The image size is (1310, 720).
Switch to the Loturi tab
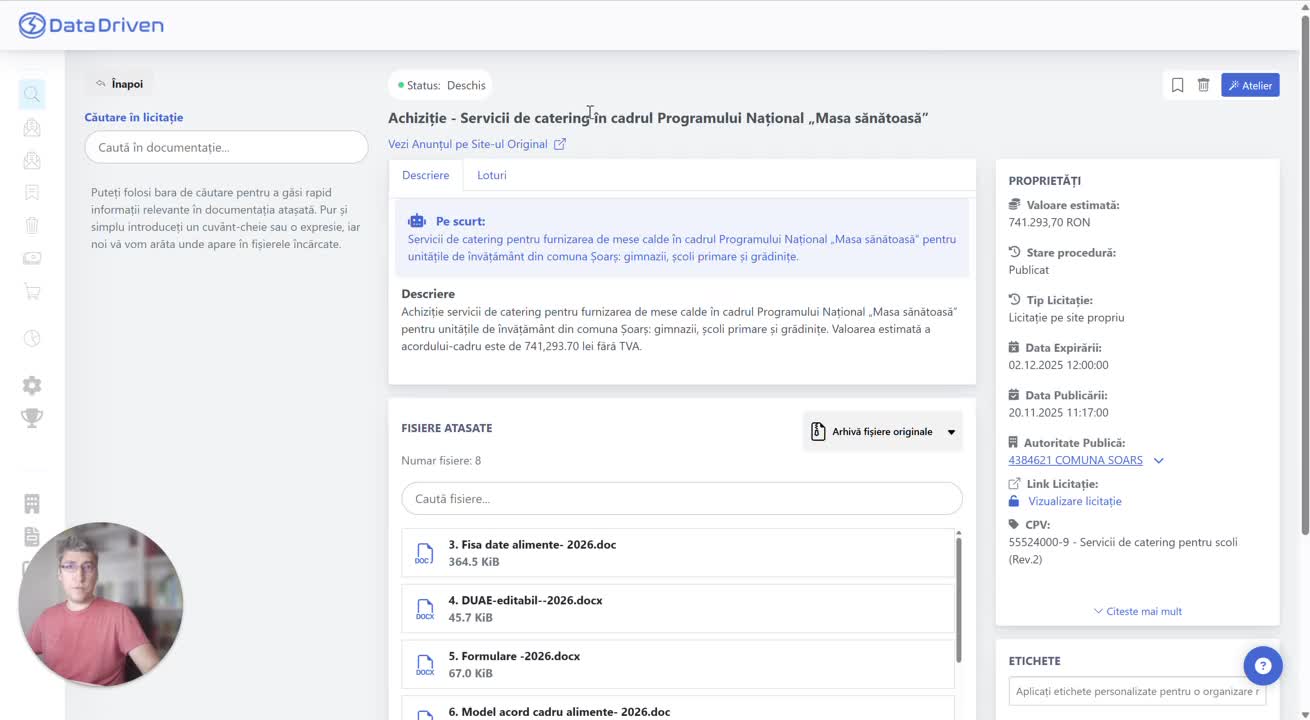pos(491,175)
